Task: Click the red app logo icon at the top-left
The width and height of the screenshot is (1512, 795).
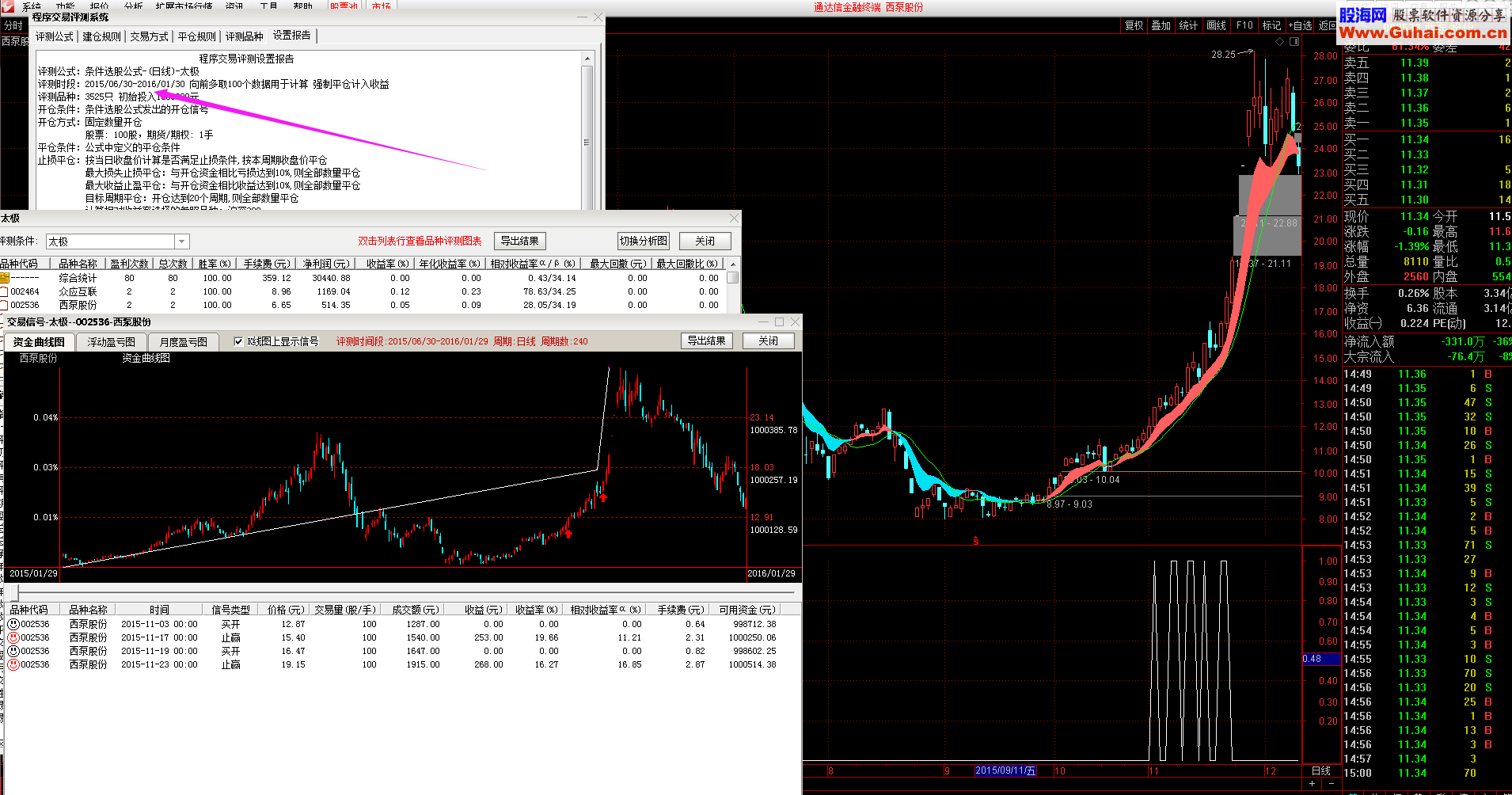Action: [6, 6]
